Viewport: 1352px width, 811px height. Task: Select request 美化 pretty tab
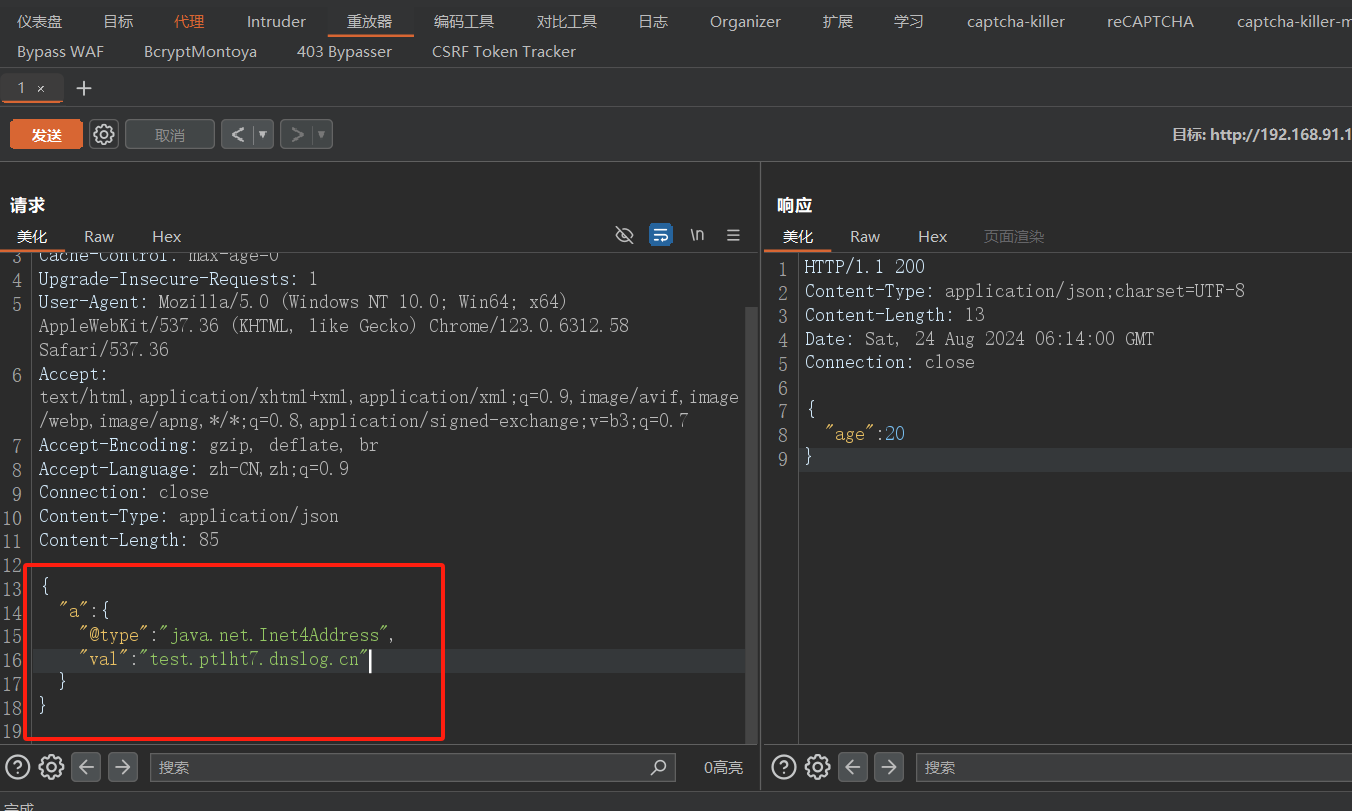coord(32,237)
